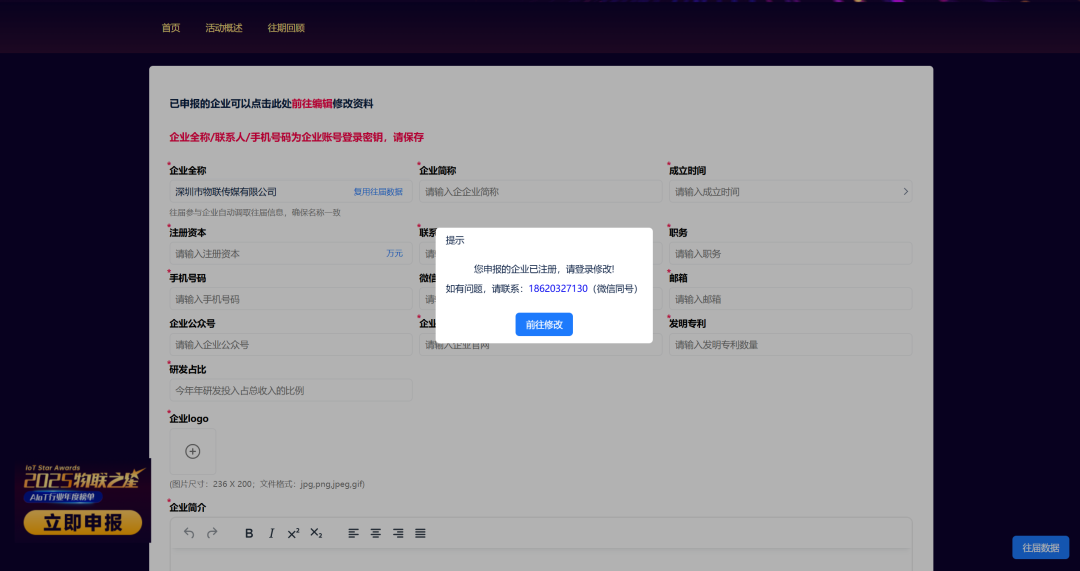Screen dimensions: 1080x571
Task: Click the undo icon in editor toolbar
Action: pyautogui.click(x=189, y=533)
